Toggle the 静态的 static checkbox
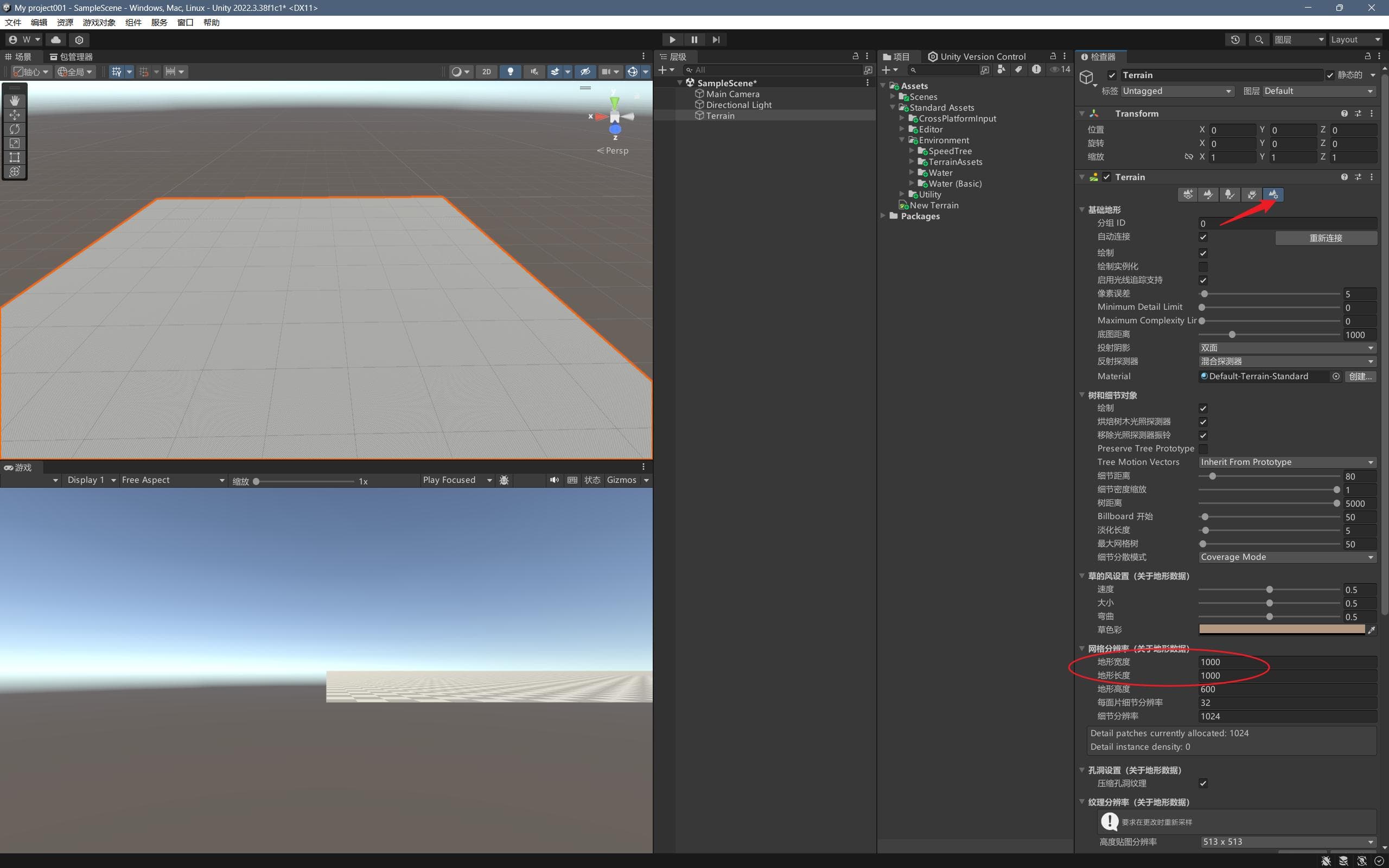The height and width of the screenshot is (868, 1389). pos(1330,75)
